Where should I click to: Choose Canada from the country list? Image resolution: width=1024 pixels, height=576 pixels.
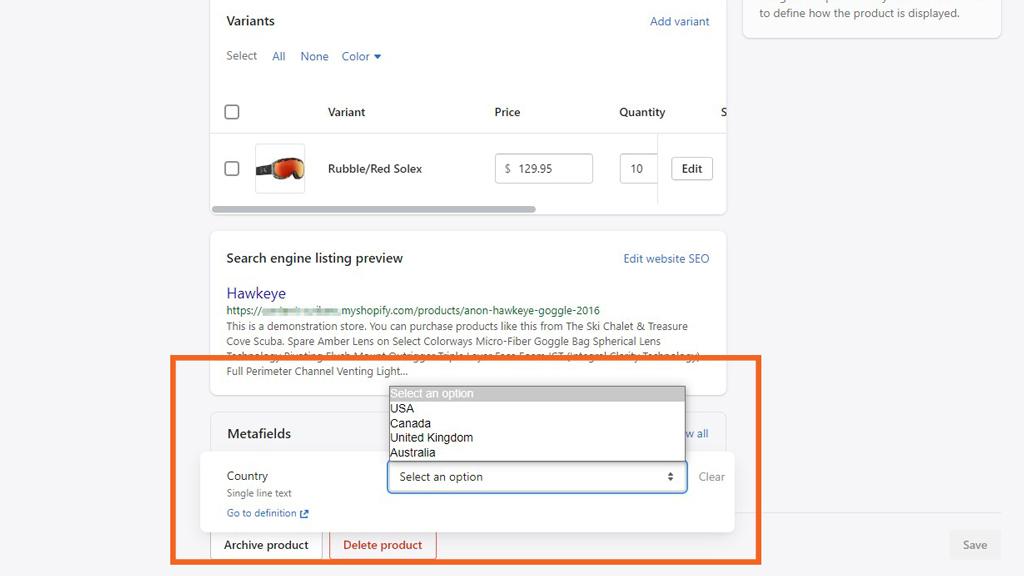pyautogui.click(x=410, y=423)
